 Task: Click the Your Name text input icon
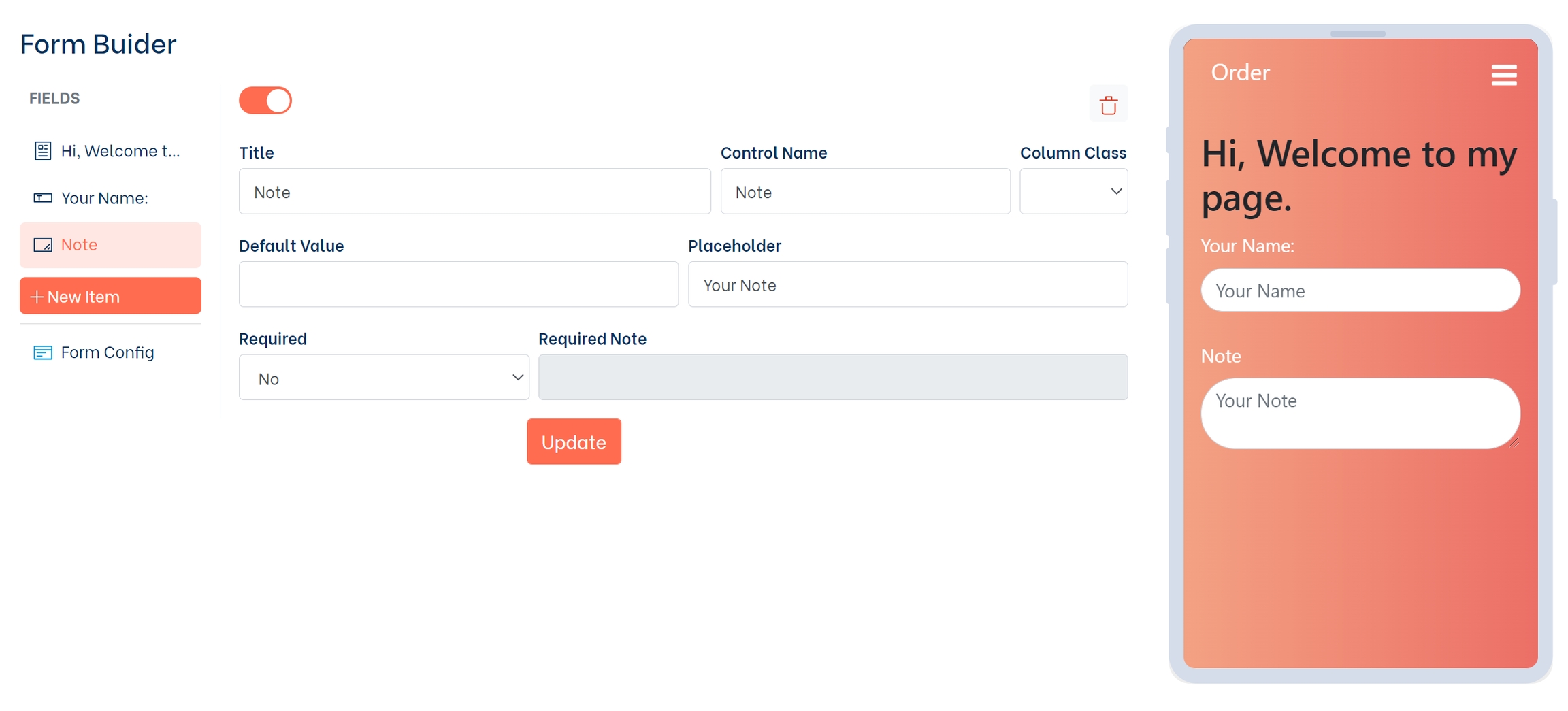(x=43, y=198)
